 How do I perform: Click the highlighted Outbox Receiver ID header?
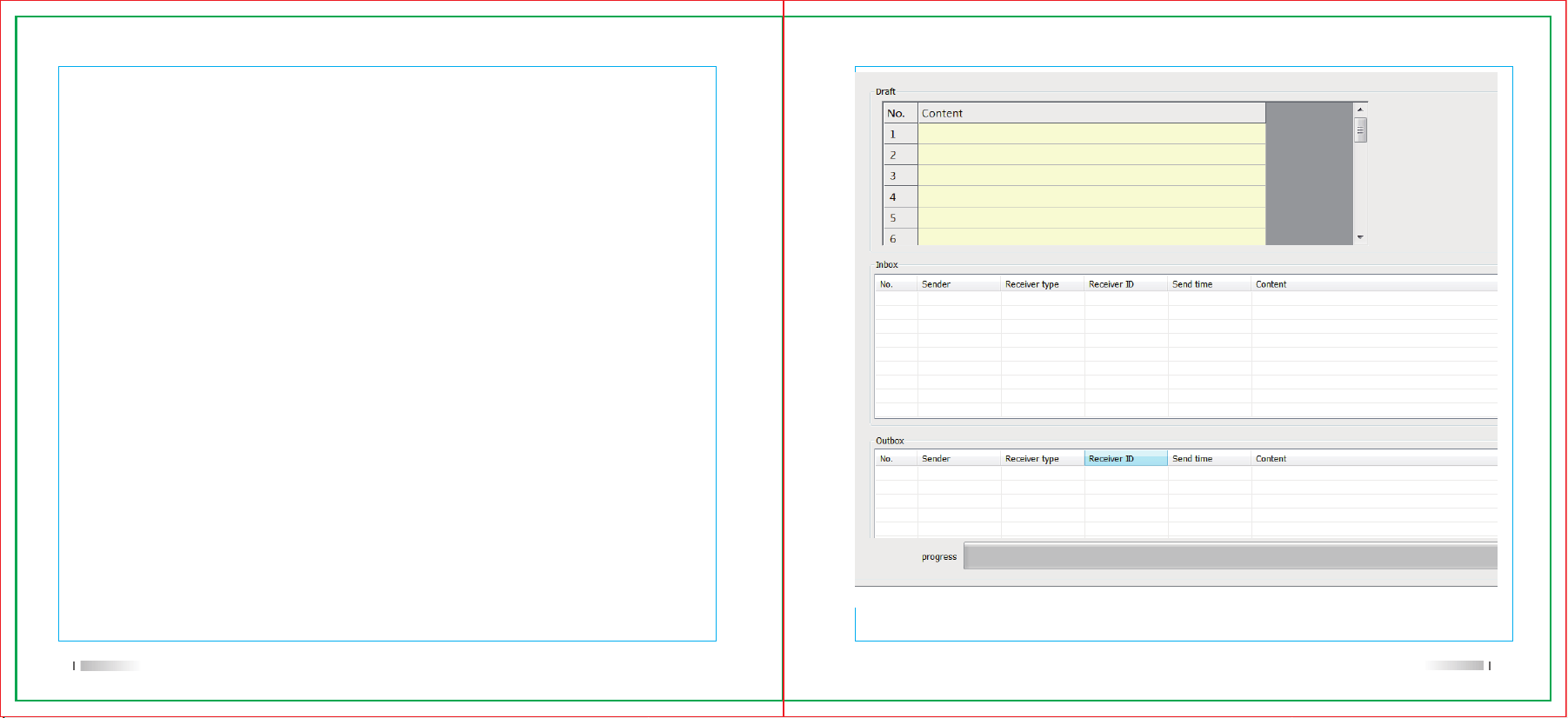(1126, 458)
